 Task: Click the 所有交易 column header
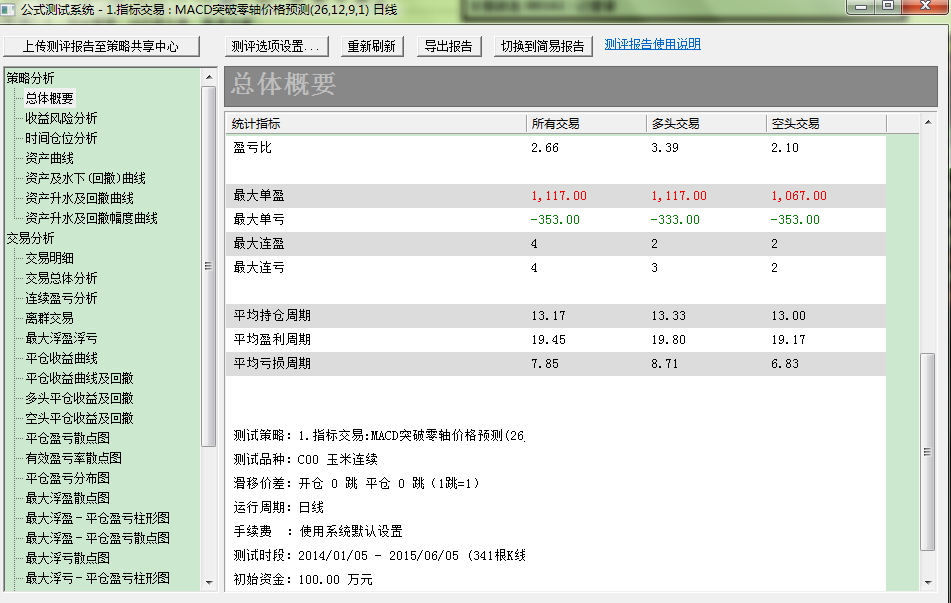[556, 124]
